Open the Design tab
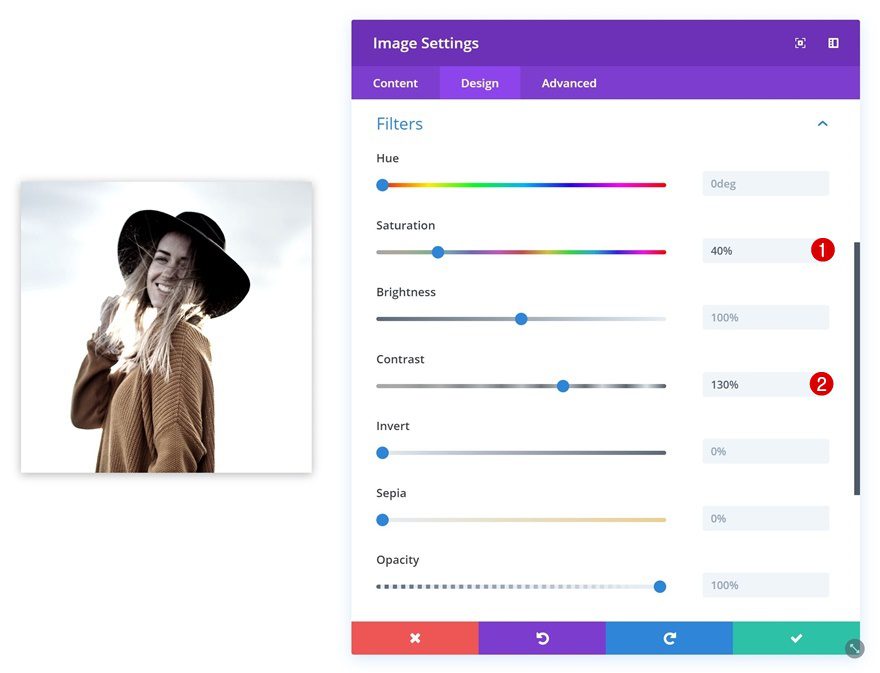 pos(479,83)
